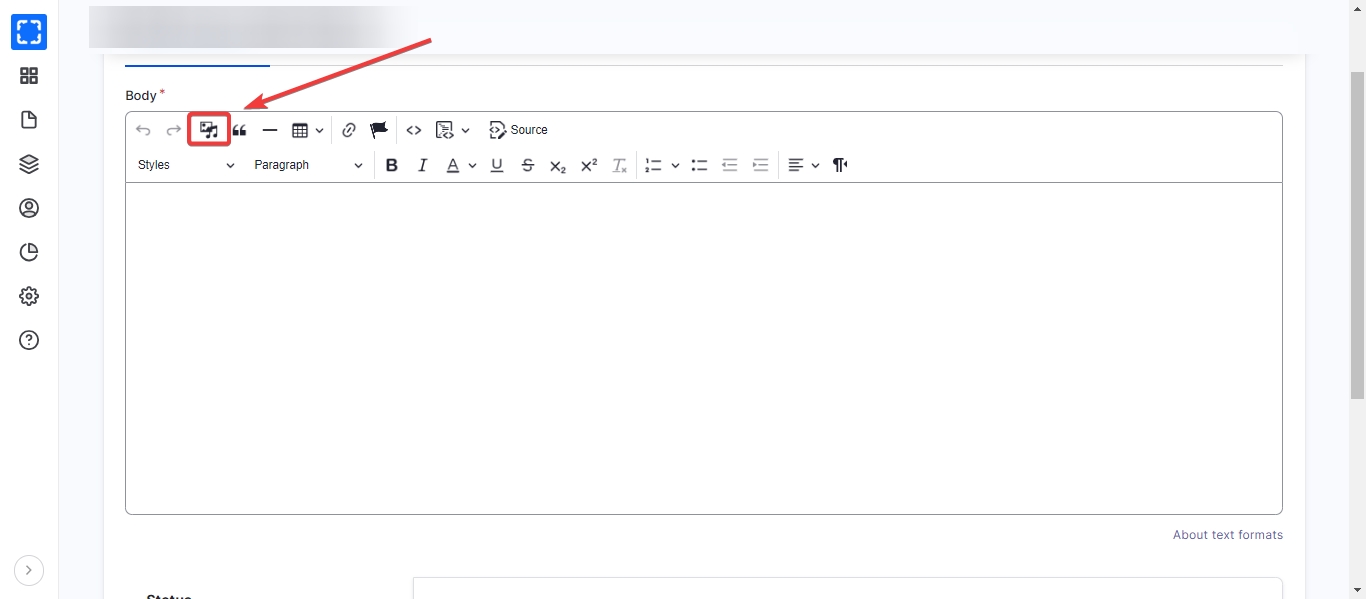Image resolution: width=1366 pixels, height=599 pixels.
Task: Open the user profile menu item
Action: (29, 208)
